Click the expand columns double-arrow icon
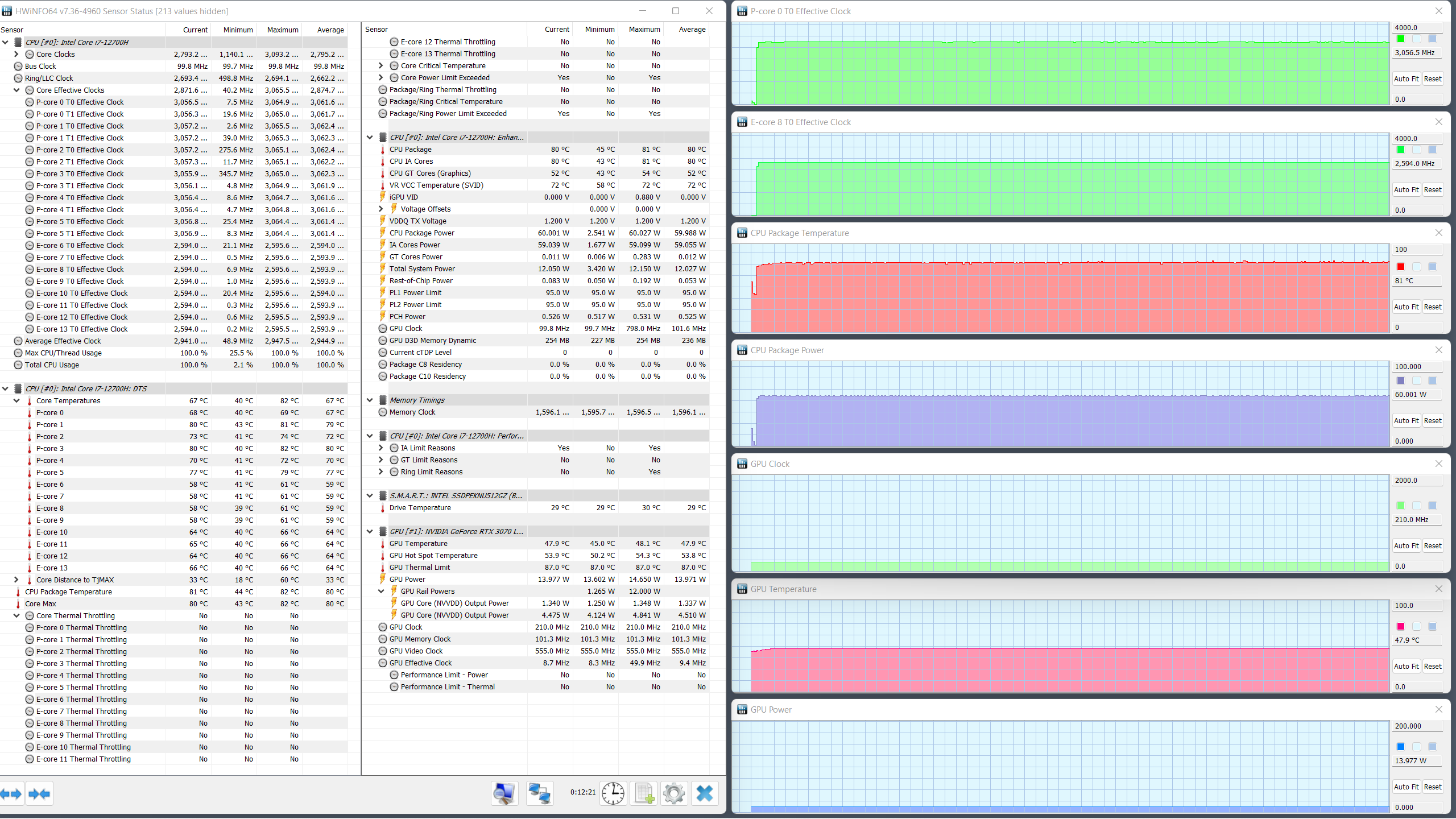Image resolution: width=1456 pixels, height=819 pixels. tap(11, 793)
